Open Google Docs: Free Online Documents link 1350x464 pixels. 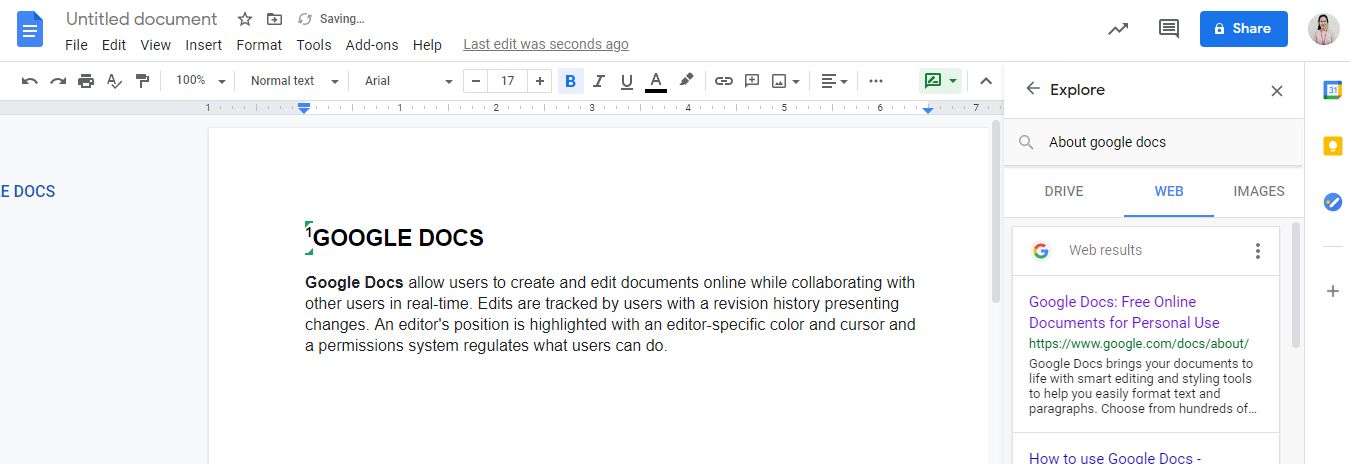[1124, 312]
